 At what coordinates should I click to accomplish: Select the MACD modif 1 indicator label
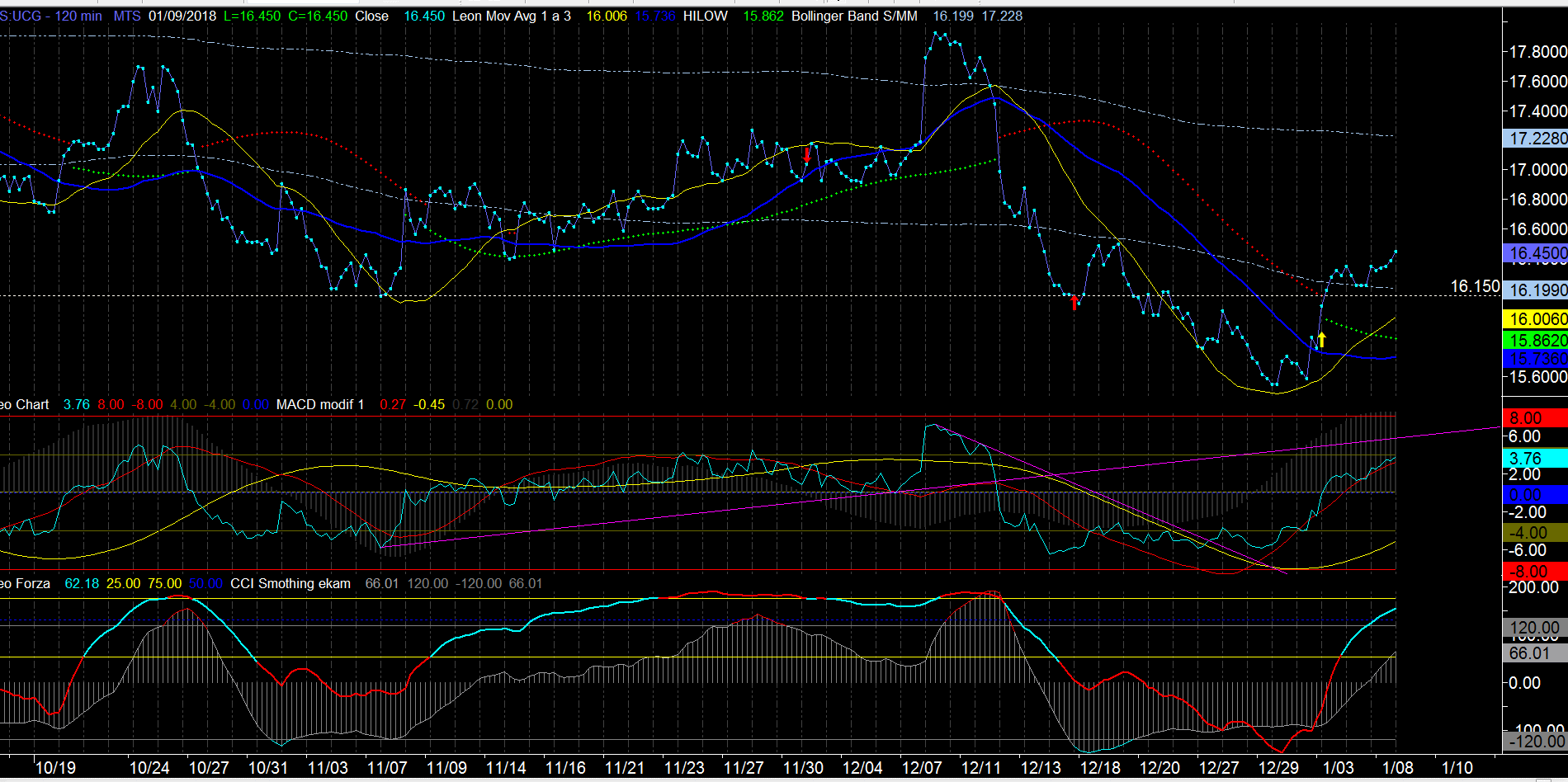320,404
